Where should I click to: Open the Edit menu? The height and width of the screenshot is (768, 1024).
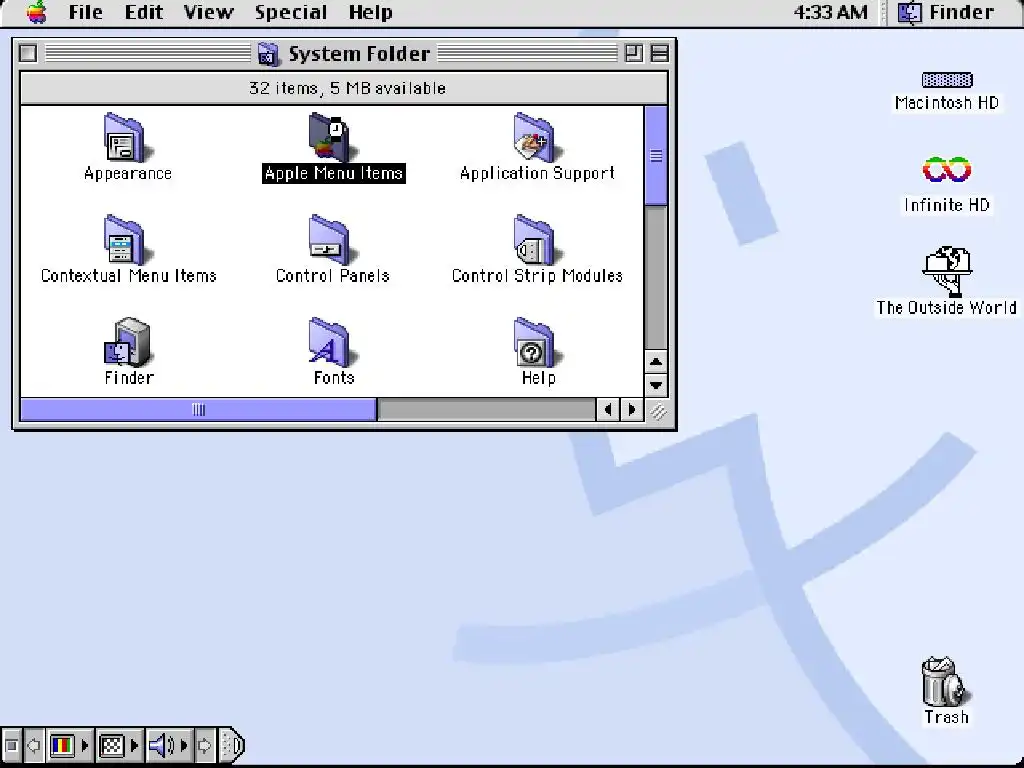(x=144, y=12)
